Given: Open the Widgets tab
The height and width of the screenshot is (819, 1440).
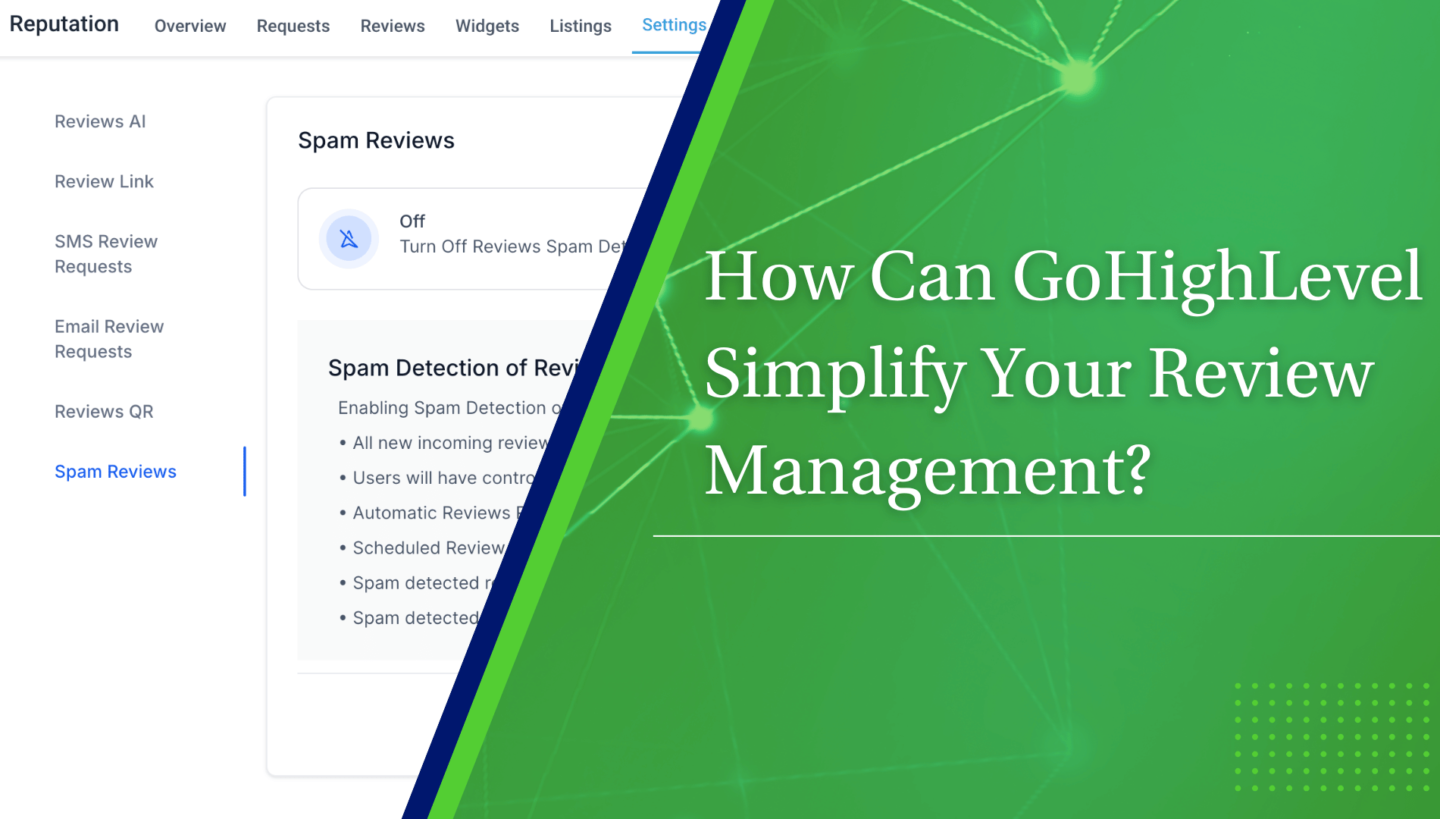Looking at the screenshot, I should tap(487, 26).
